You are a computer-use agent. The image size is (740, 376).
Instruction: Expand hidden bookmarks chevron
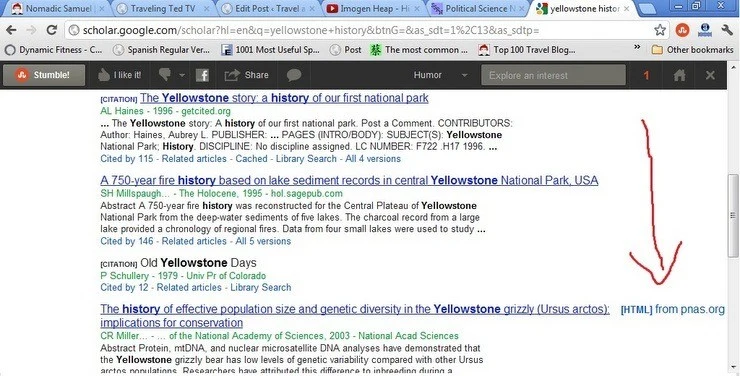637,47
